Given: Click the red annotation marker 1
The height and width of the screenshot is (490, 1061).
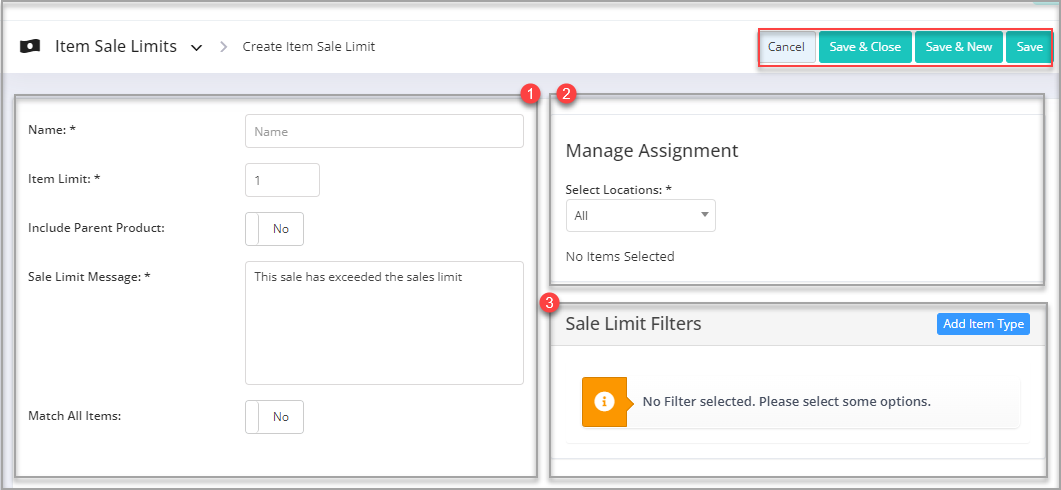Looking at the screenshot, I should 531,94.
